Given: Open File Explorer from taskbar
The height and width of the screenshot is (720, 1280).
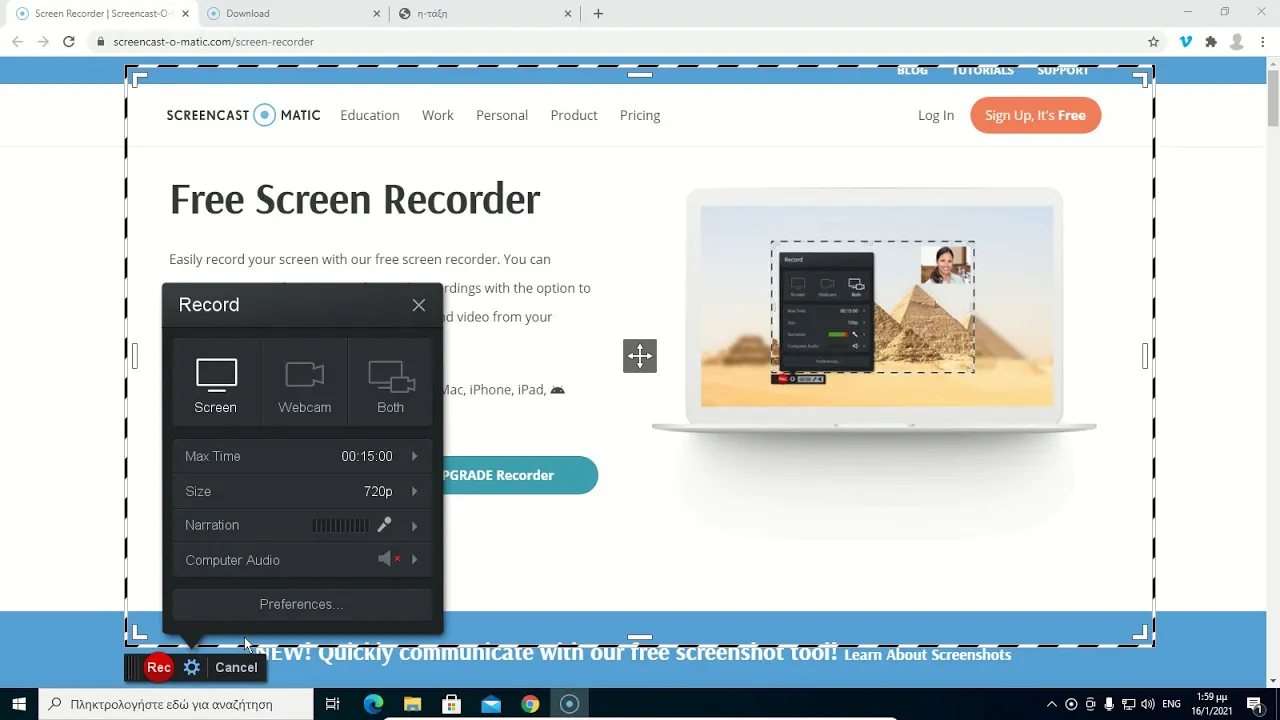Looking at the screenshot, I should coord(412,704).
